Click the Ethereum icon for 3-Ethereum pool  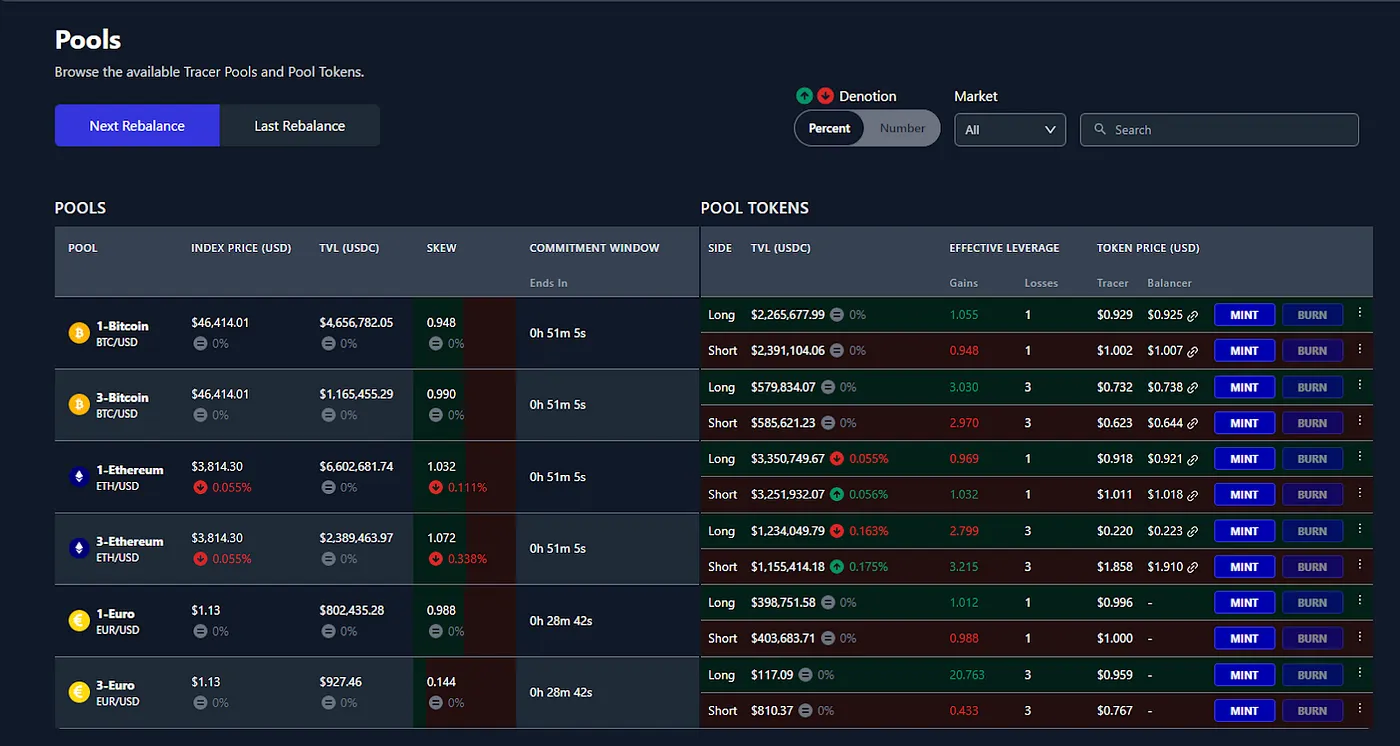(79, 549)
